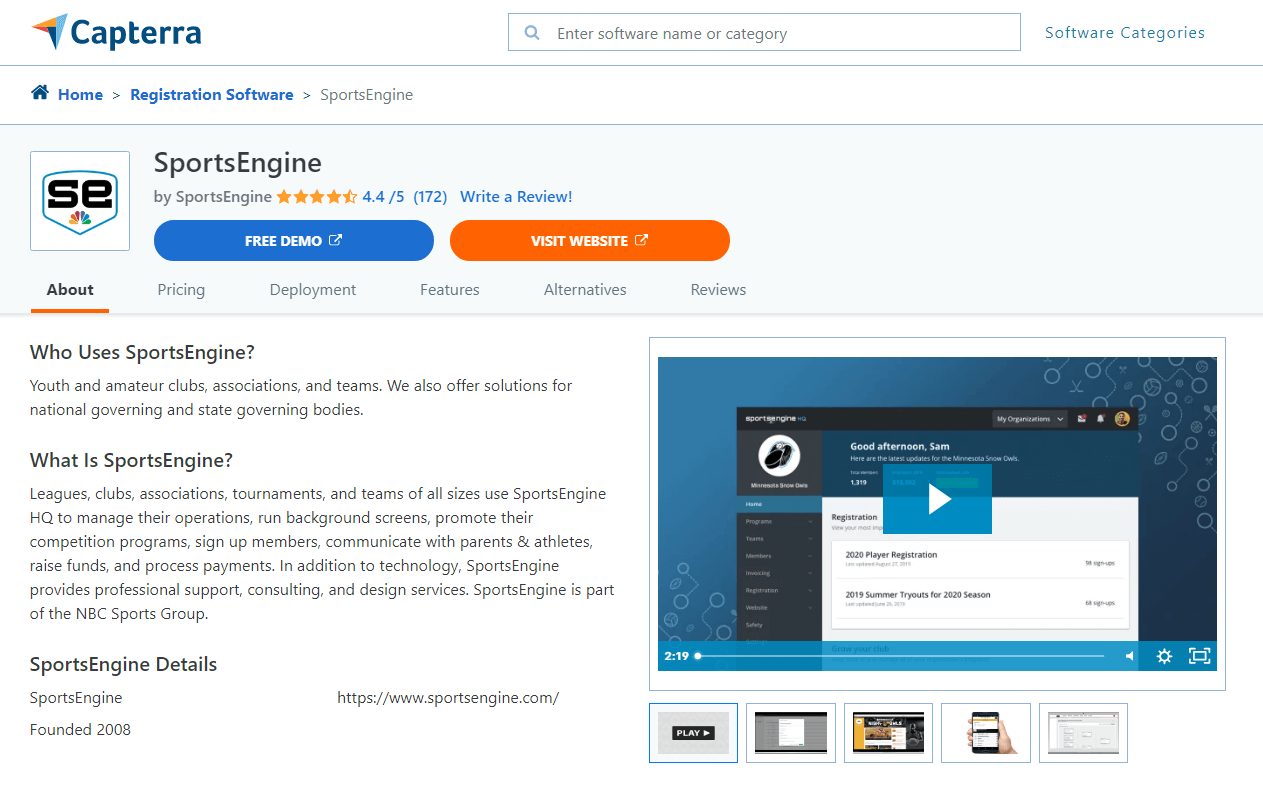Select the fifth screenshot thumbnail
The width and height of the screenshot is (1263, 803).
click(x=1083, y=733)
